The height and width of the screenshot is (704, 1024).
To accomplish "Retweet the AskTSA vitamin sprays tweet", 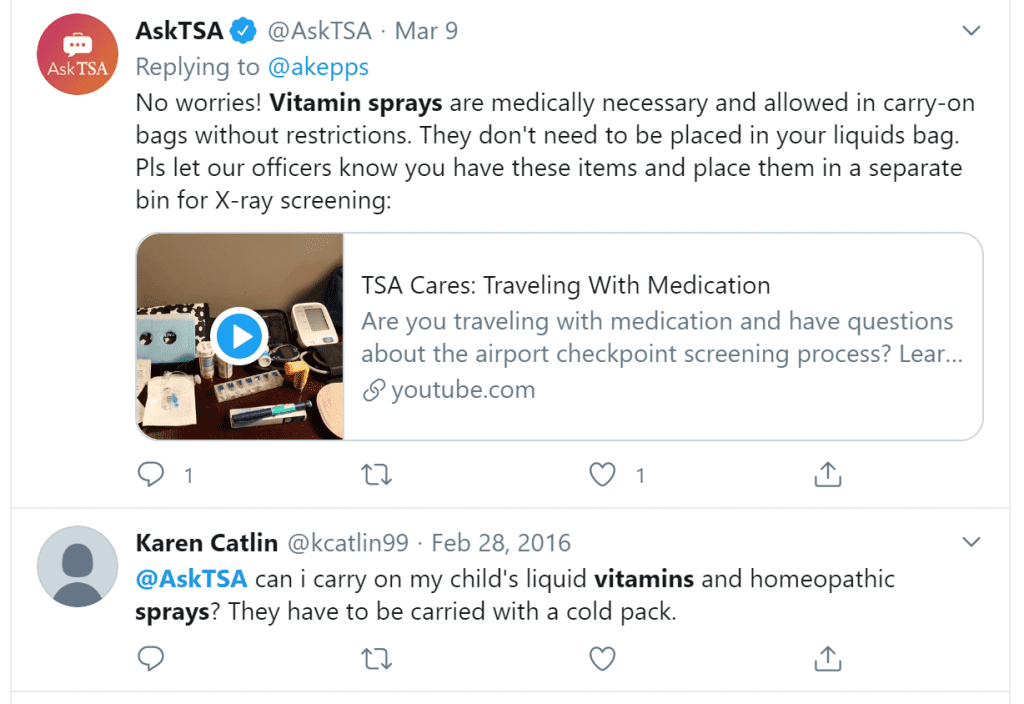I will [x=376, y=474].
